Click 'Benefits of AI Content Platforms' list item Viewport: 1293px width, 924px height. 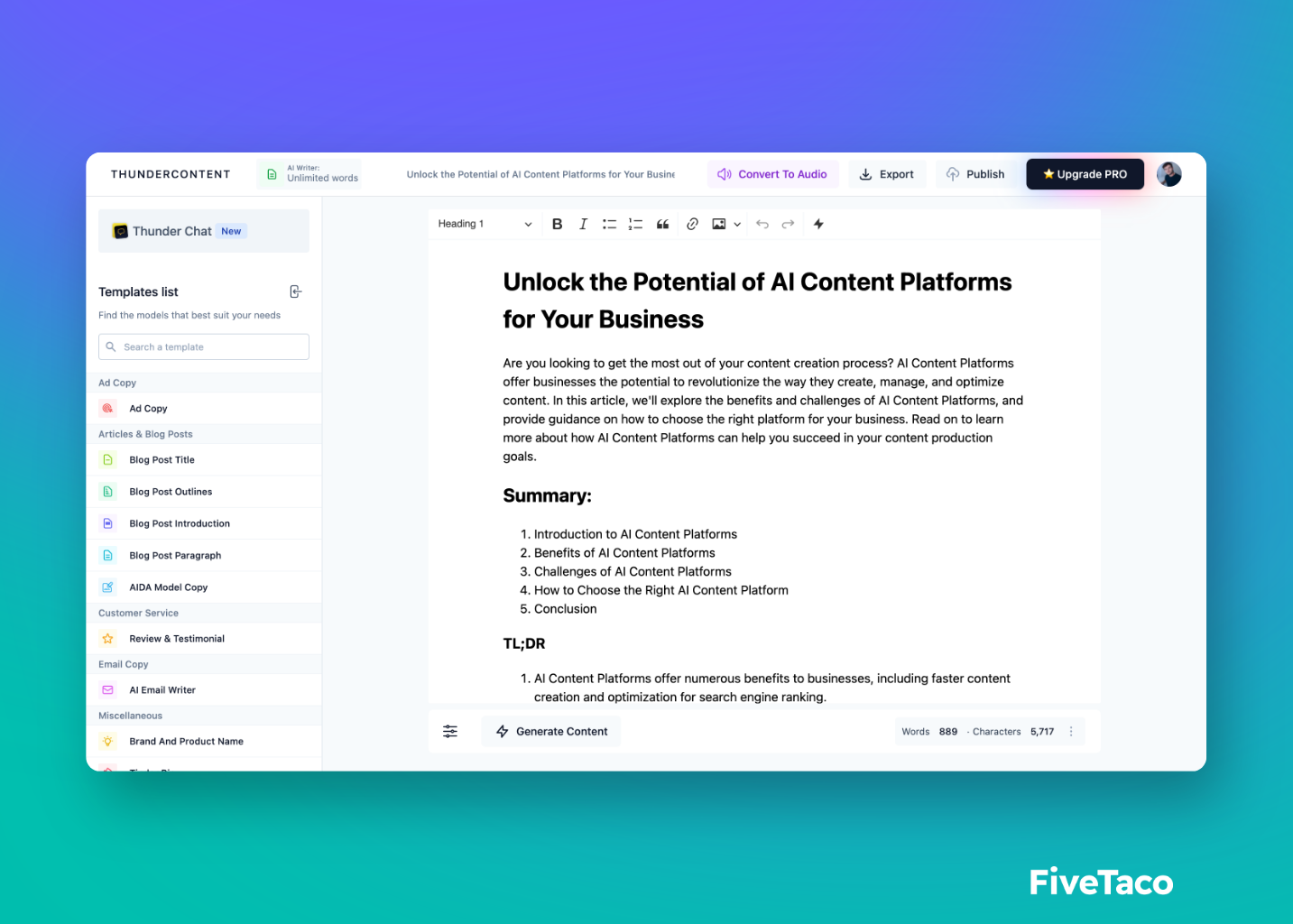click(624, 553)
